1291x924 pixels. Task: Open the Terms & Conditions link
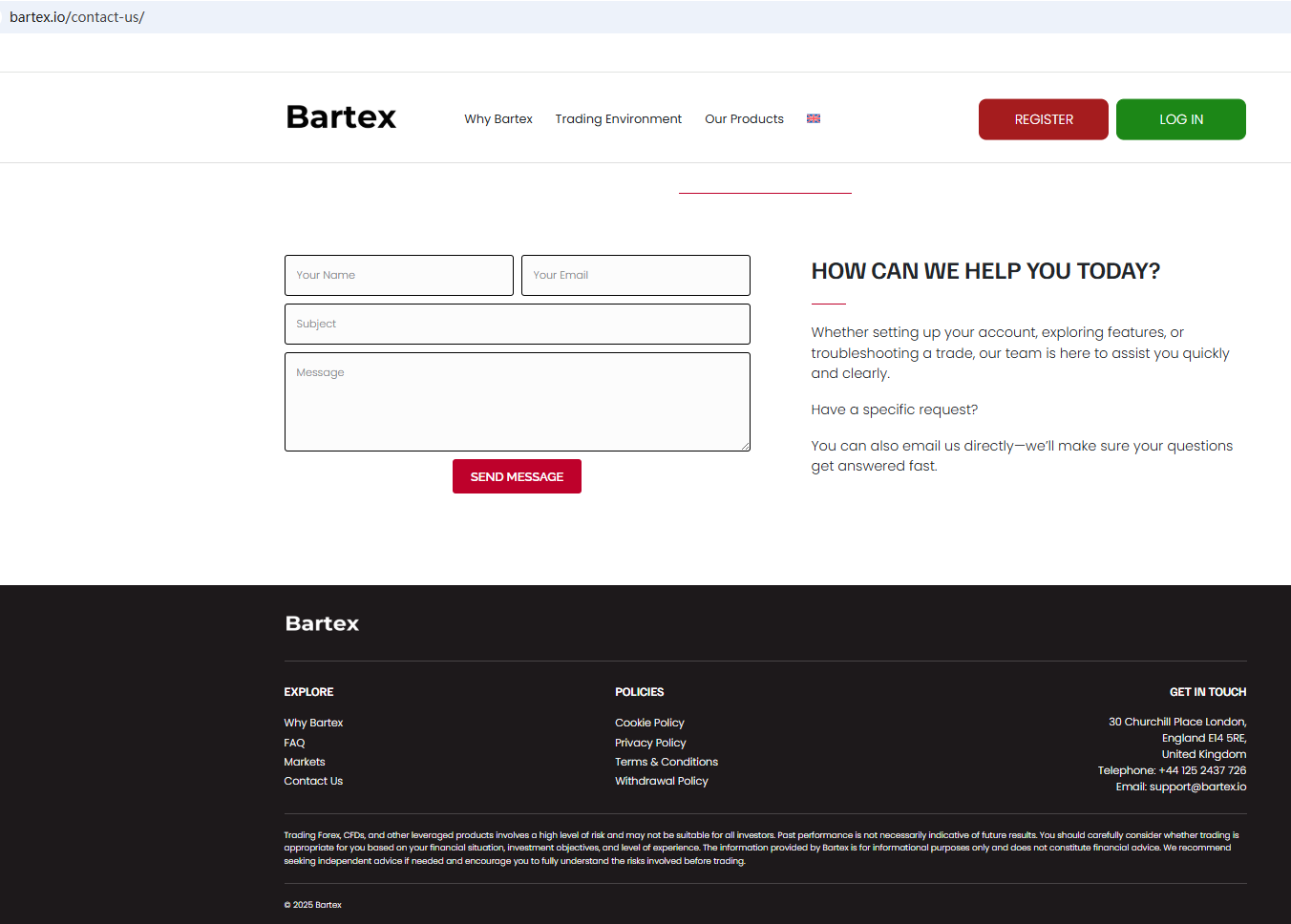667,762
